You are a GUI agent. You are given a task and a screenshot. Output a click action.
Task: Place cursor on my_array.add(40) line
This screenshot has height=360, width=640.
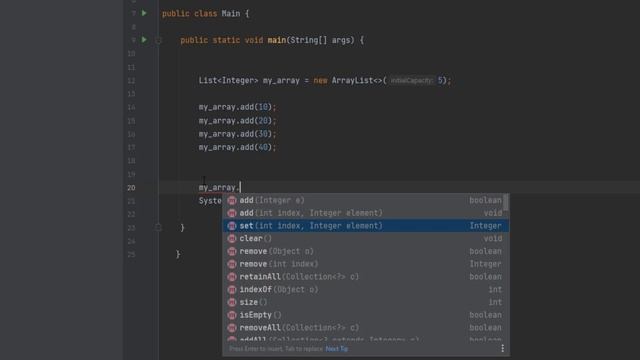237,147
